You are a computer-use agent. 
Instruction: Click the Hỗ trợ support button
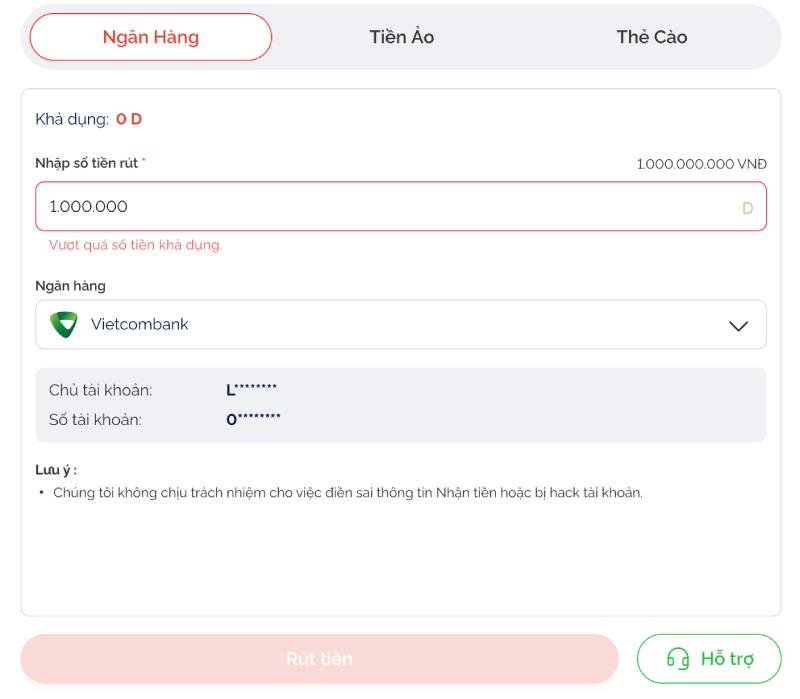coord(709,659)
